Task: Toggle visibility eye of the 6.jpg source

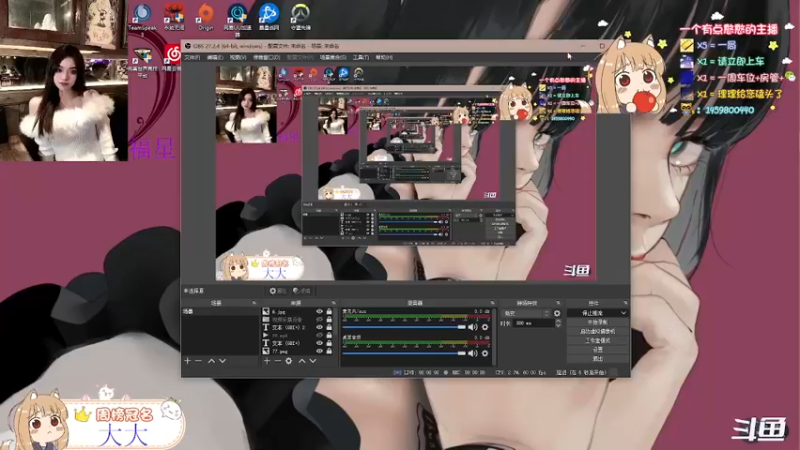Action: (319, 311)
